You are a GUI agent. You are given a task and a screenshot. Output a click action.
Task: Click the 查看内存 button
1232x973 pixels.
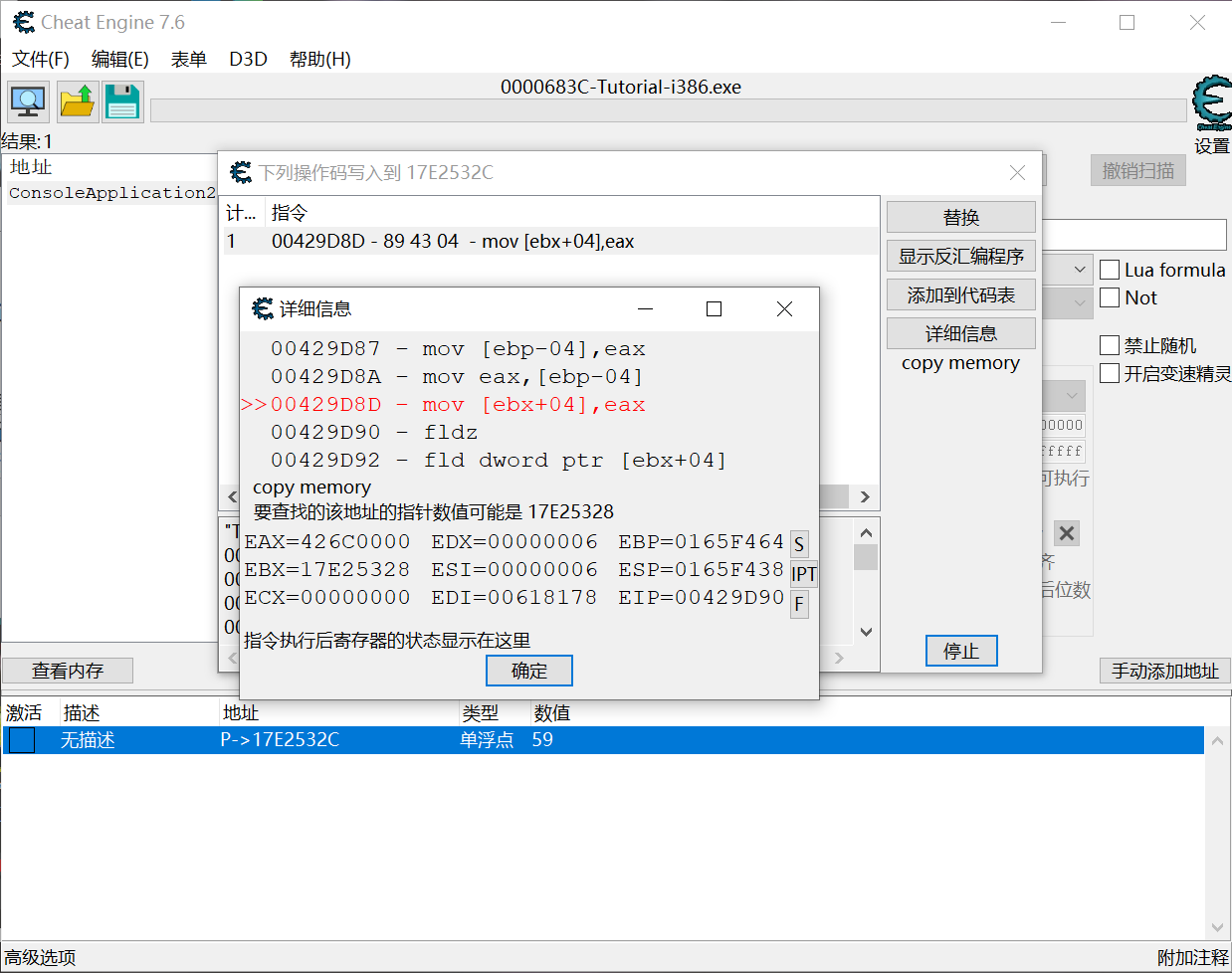[68, 671]
